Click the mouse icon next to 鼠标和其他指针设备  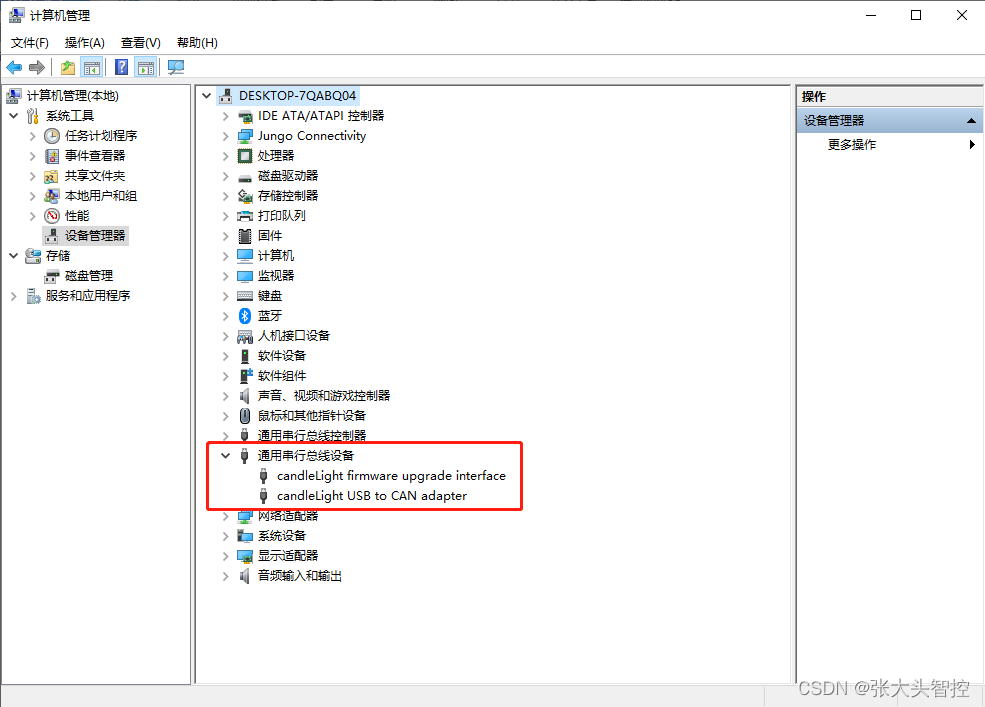coord(245,415)
